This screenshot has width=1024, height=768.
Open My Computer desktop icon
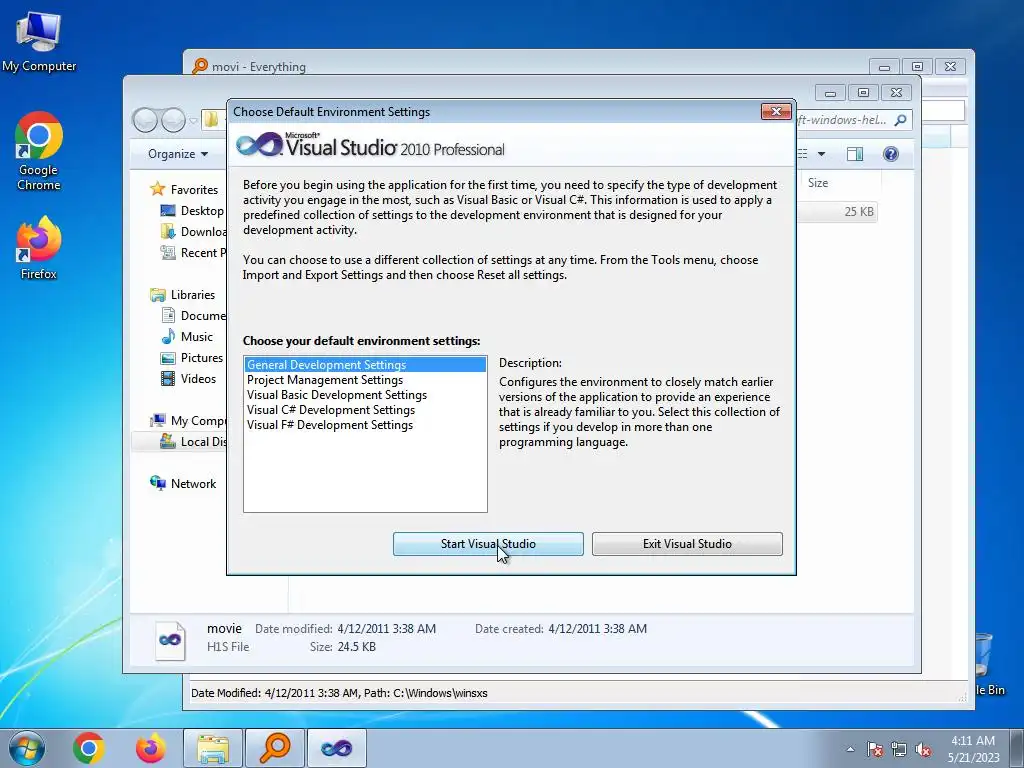[x=39, y=40]
